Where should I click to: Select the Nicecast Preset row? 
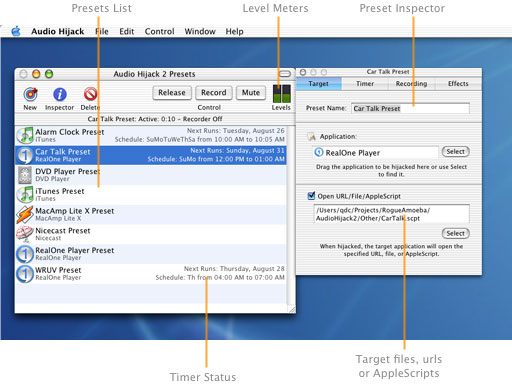tap(151, 234)
